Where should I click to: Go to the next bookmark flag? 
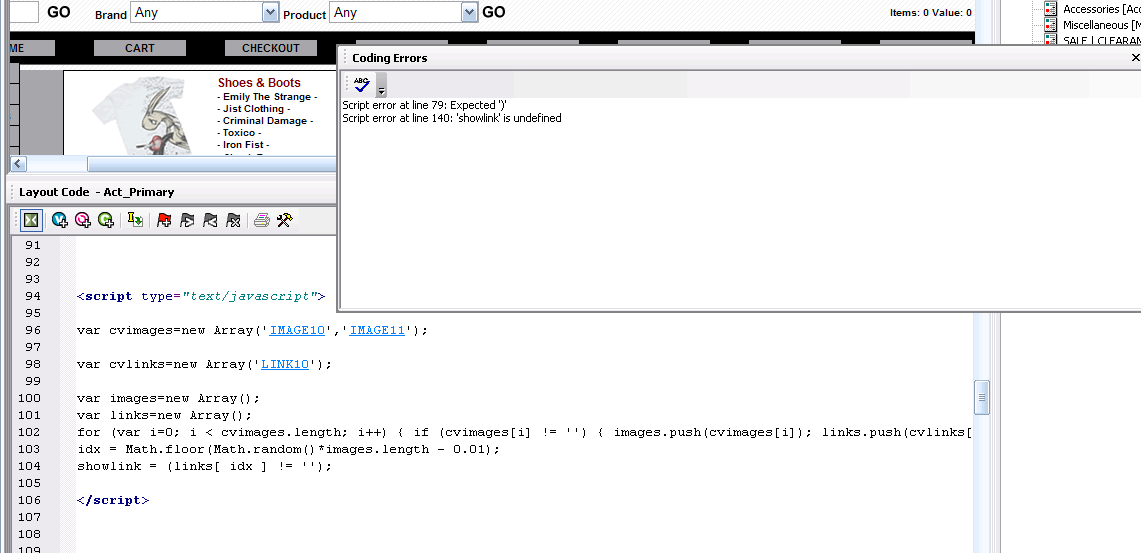pyautogui.click(x=187, y=220)
